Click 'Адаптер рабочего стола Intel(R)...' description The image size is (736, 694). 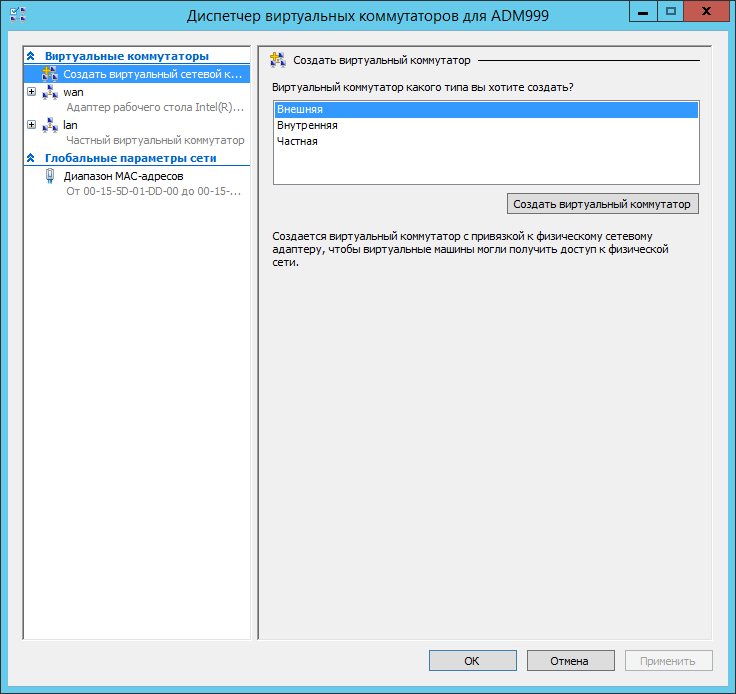tap(155, 107)
